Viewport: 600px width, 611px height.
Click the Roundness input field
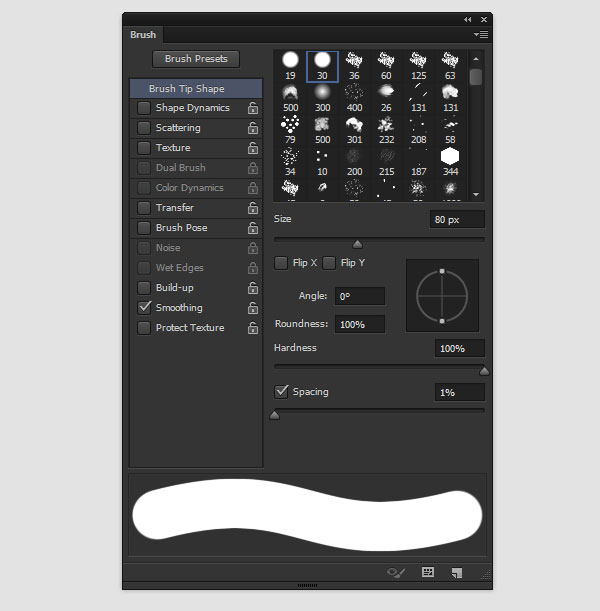point(360,324)
